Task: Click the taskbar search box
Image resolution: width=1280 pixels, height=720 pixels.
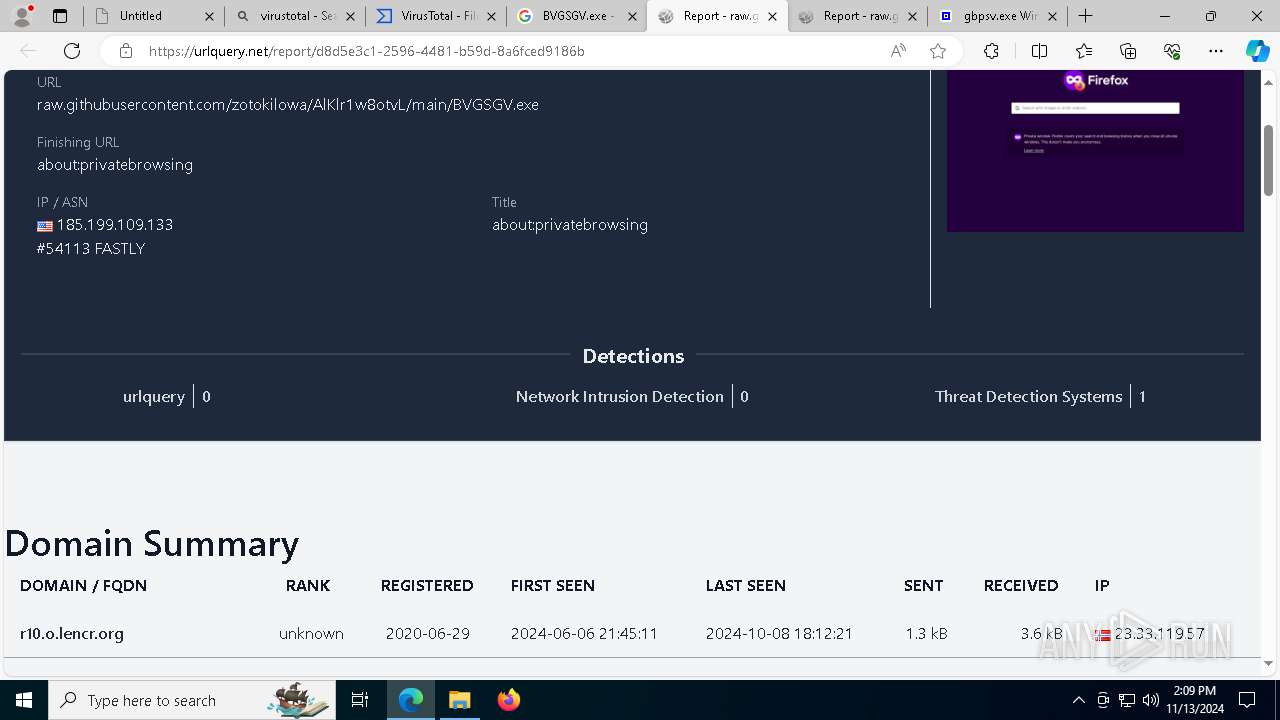Action: pyautogui.click(x=192, y=700)
